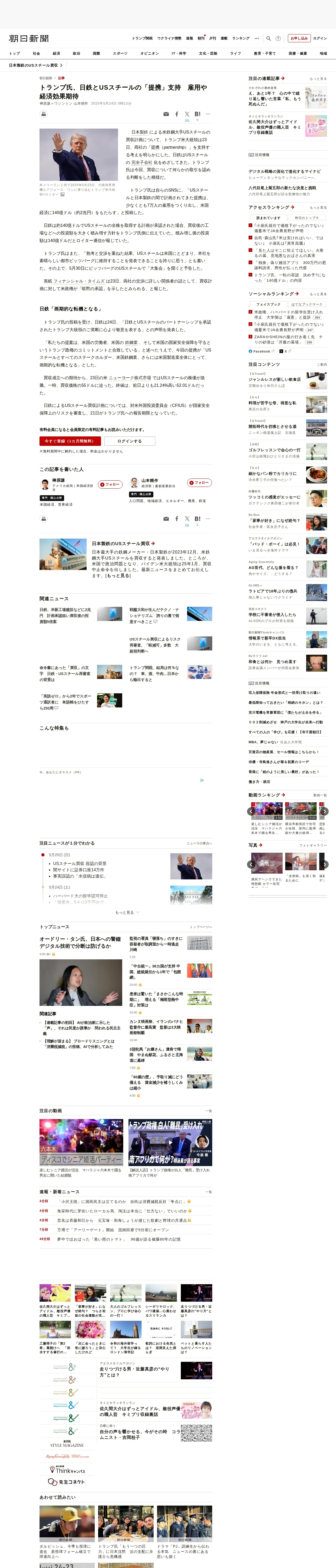The width and height of the screenshot is (336, 1568).
Task: Switch to 読まれています ranking tab
Action: point(268,217)
